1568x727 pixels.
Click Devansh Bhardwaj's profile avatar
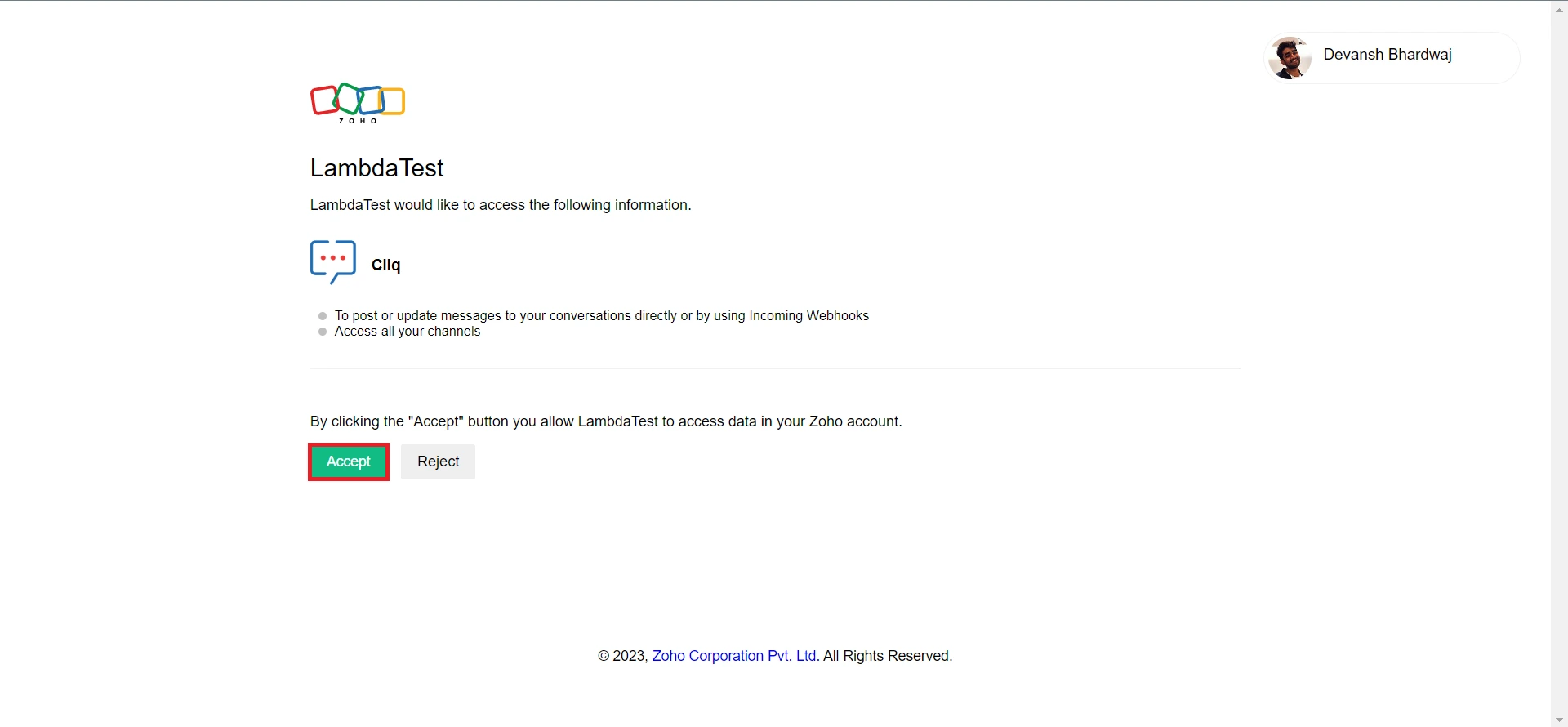1290,58
